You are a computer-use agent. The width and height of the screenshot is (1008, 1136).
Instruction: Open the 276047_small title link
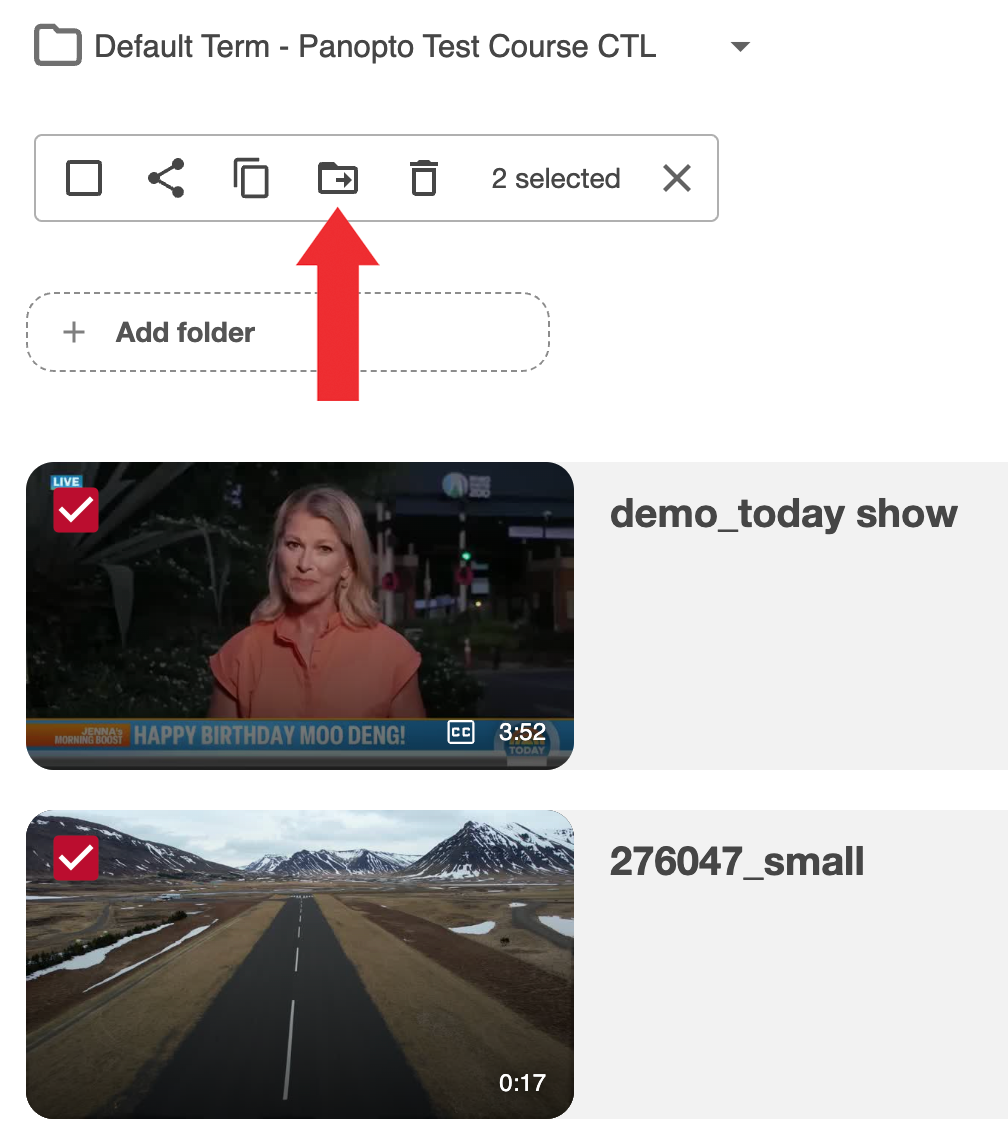[736, 862]
